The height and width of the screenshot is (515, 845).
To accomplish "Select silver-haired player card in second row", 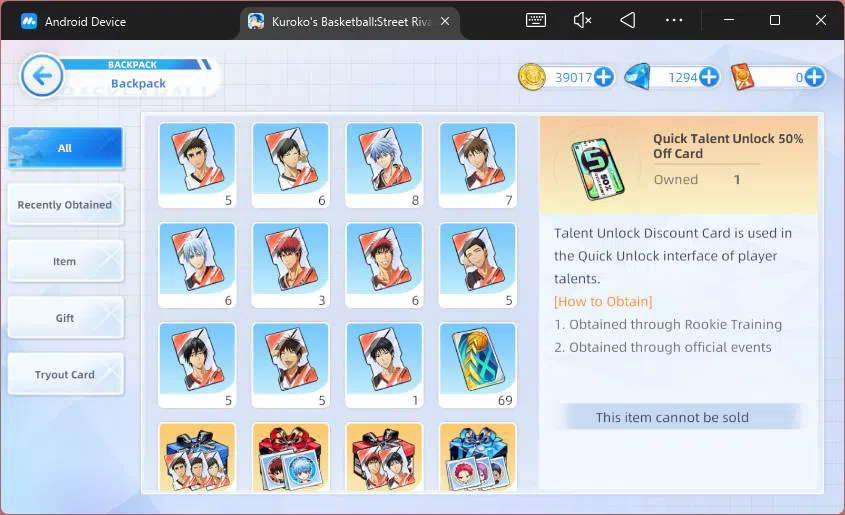I will pos(197,265).
